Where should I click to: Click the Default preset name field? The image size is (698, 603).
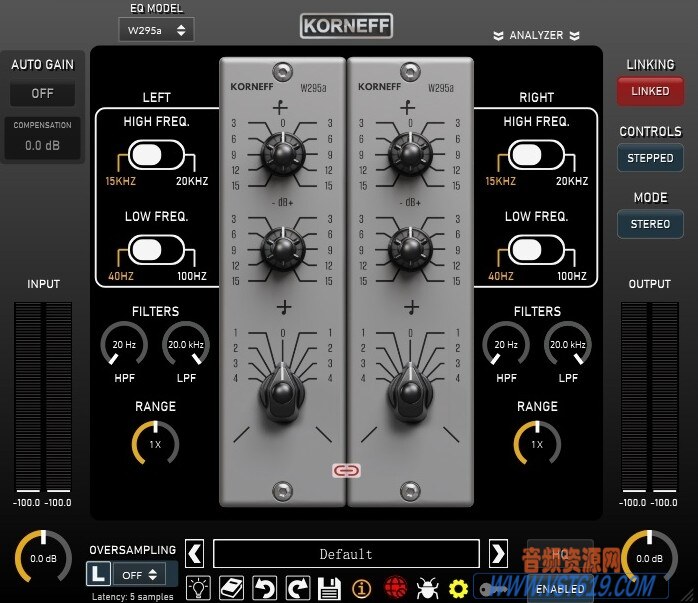tap(346, 554)
